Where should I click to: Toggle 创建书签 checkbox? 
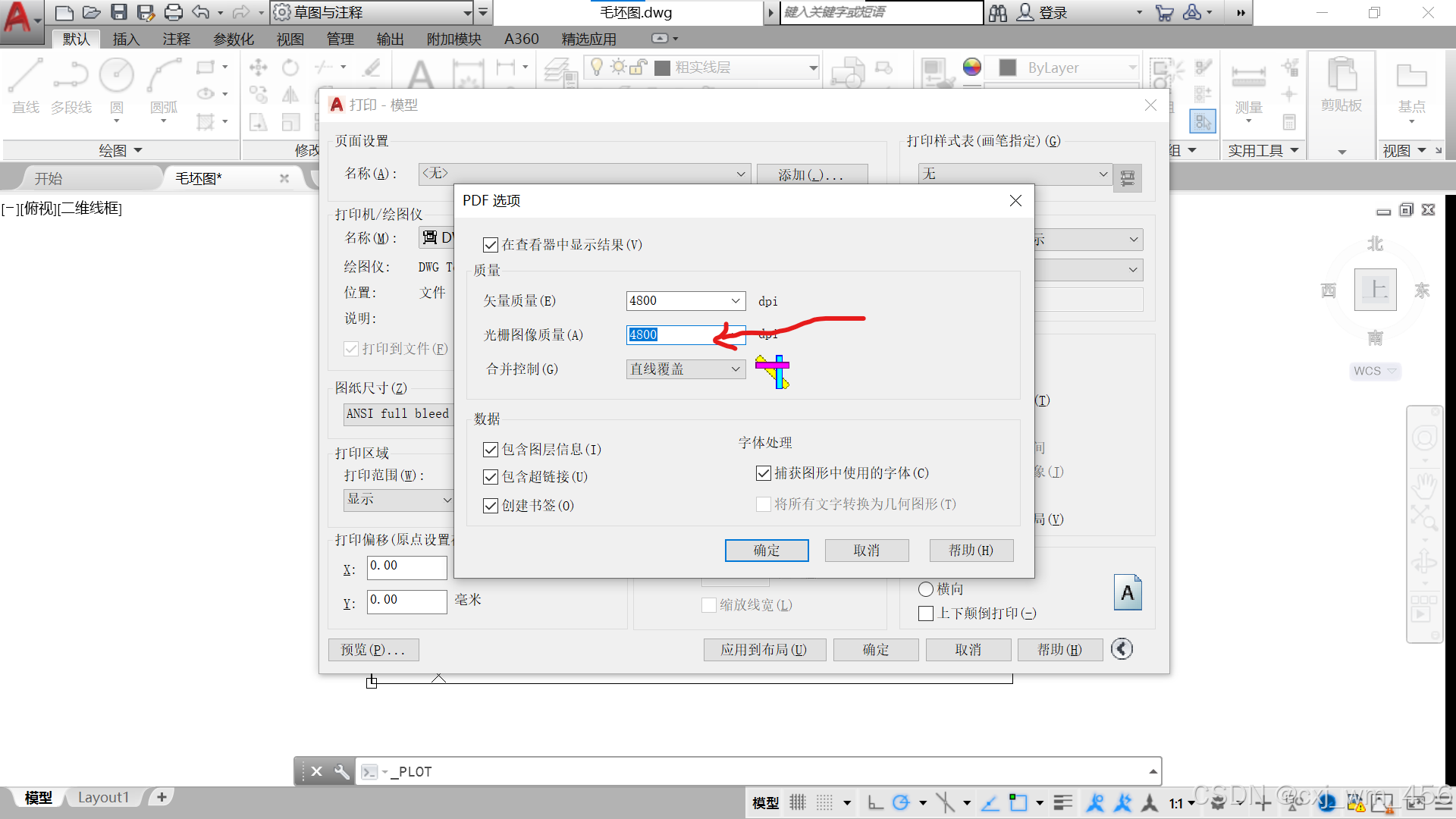pyautogui.click(x=491, y=506)
